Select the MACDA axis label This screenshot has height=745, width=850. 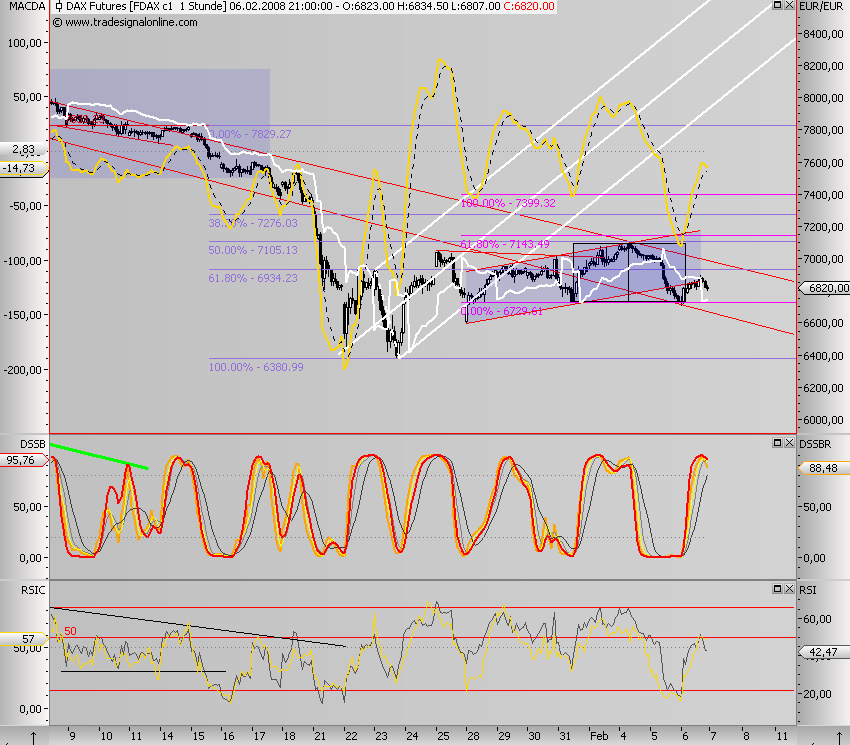[x=27, y=7]
